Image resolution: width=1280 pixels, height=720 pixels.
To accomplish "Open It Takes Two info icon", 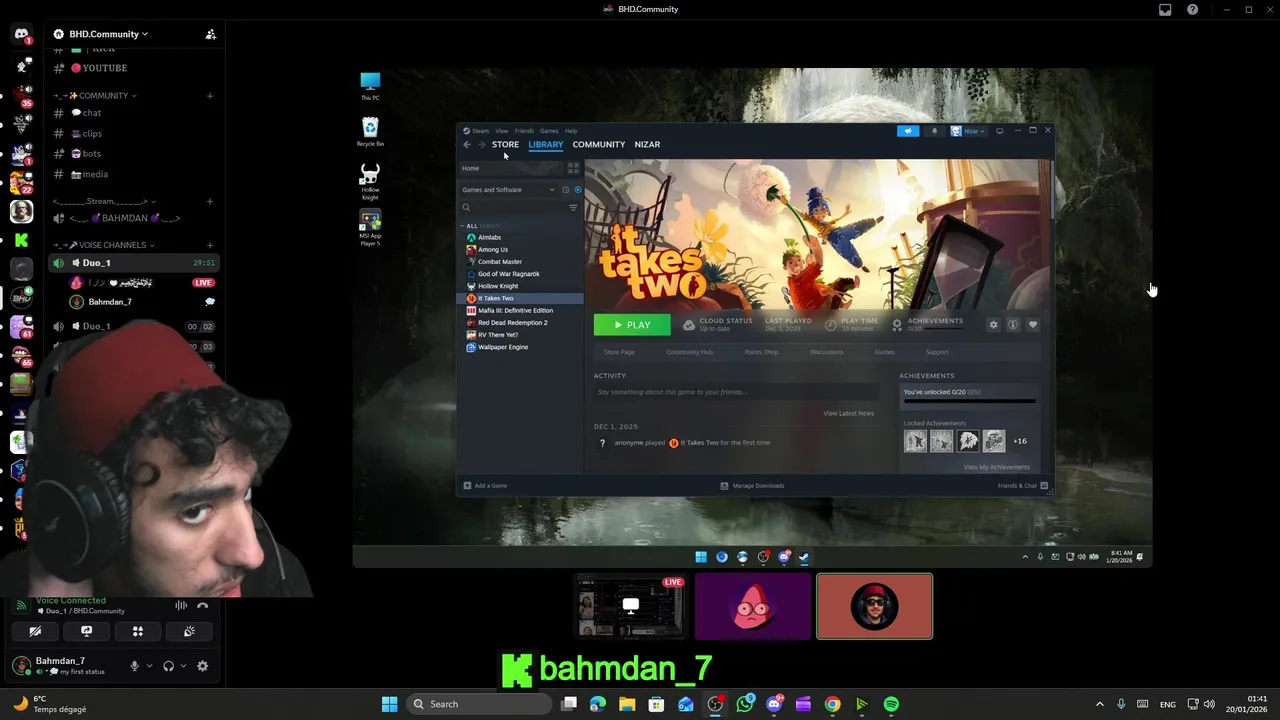I will tap(1013, 325).
